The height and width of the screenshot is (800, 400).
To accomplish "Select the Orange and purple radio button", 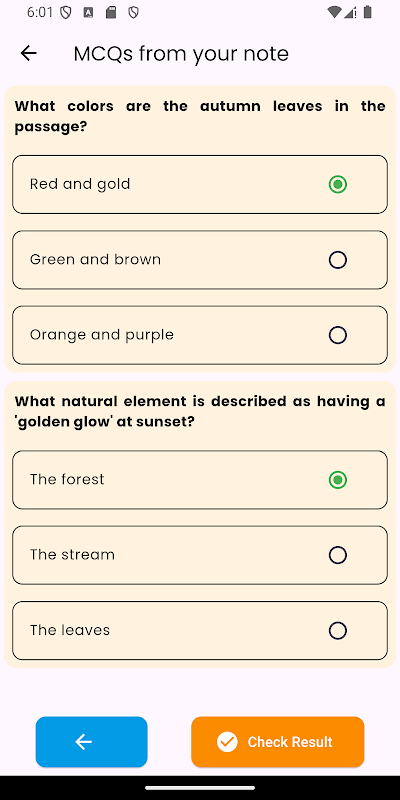I will pyautogui.click(x=338, y=335).
